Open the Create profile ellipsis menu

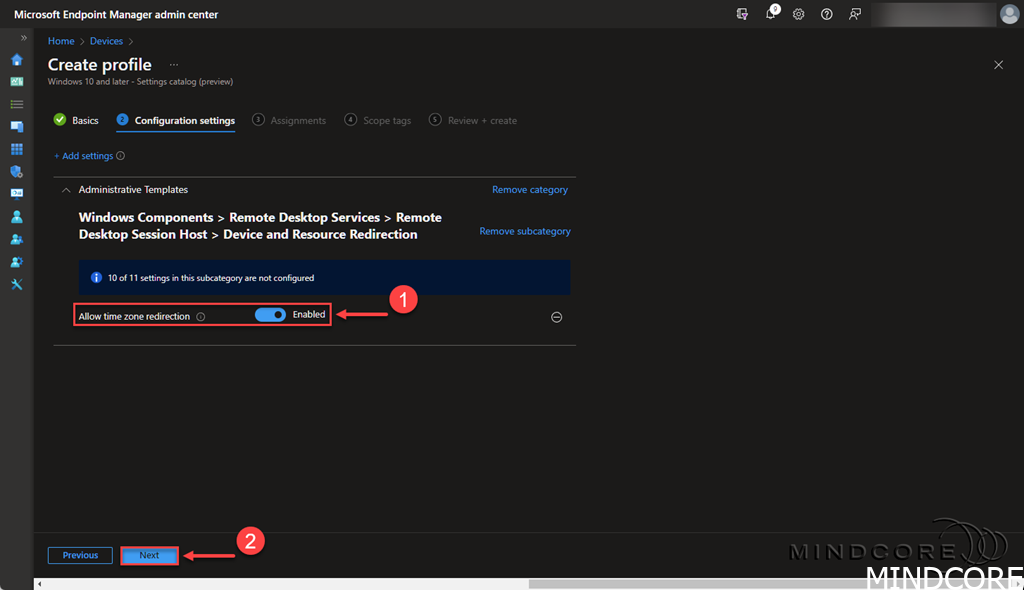[174, 64]
